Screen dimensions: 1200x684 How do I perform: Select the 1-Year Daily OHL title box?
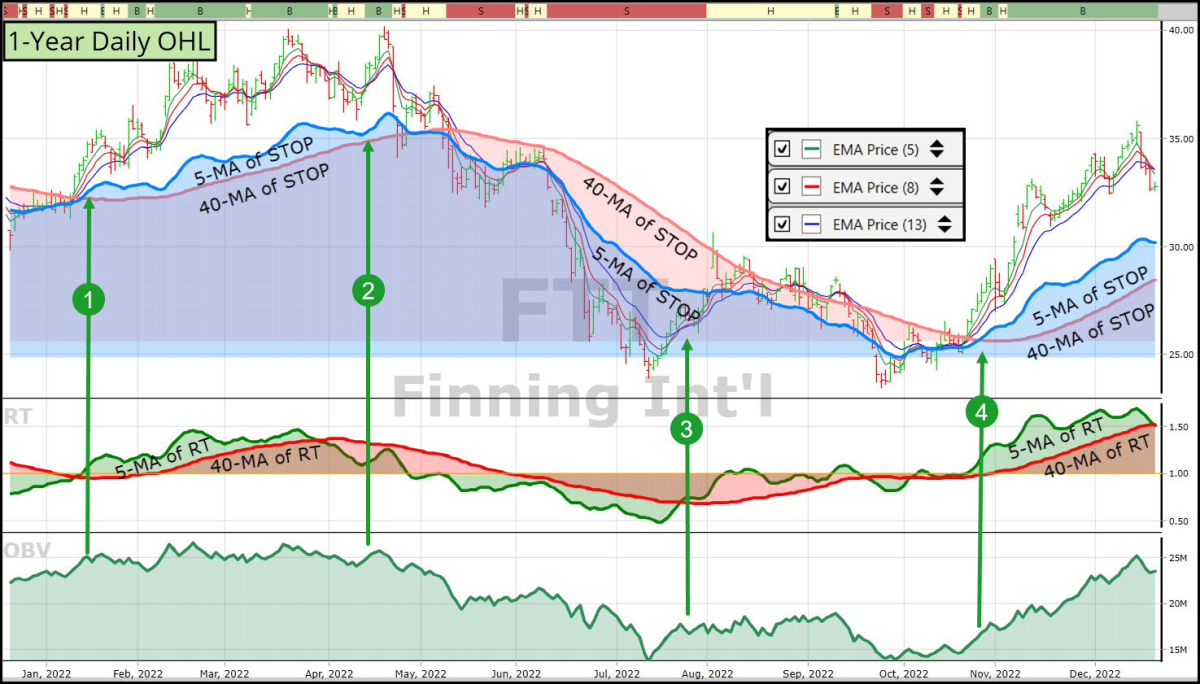[x=110, y=42]
